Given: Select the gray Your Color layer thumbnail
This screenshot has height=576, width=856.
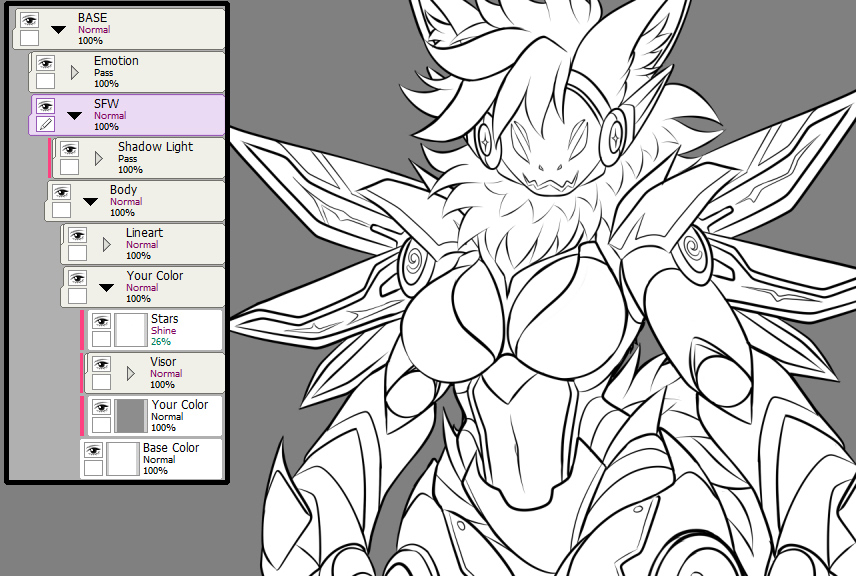Looking at the screenshot, I should pyautogui.click(x=130, y=416).
